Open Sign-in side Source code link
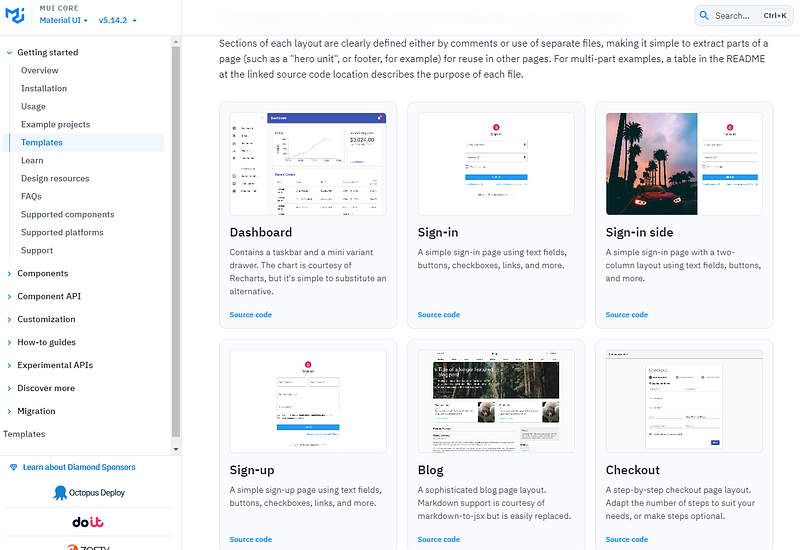This screenshot has height=550, width=800. [627, 315]
